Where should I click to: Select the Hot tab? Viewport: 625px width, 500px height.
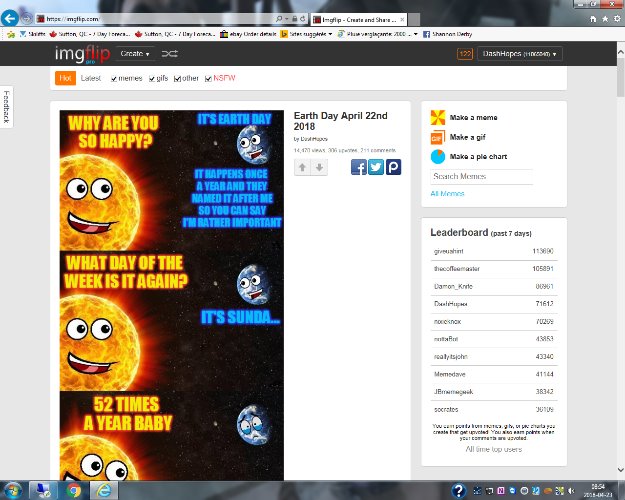[65, 78]
